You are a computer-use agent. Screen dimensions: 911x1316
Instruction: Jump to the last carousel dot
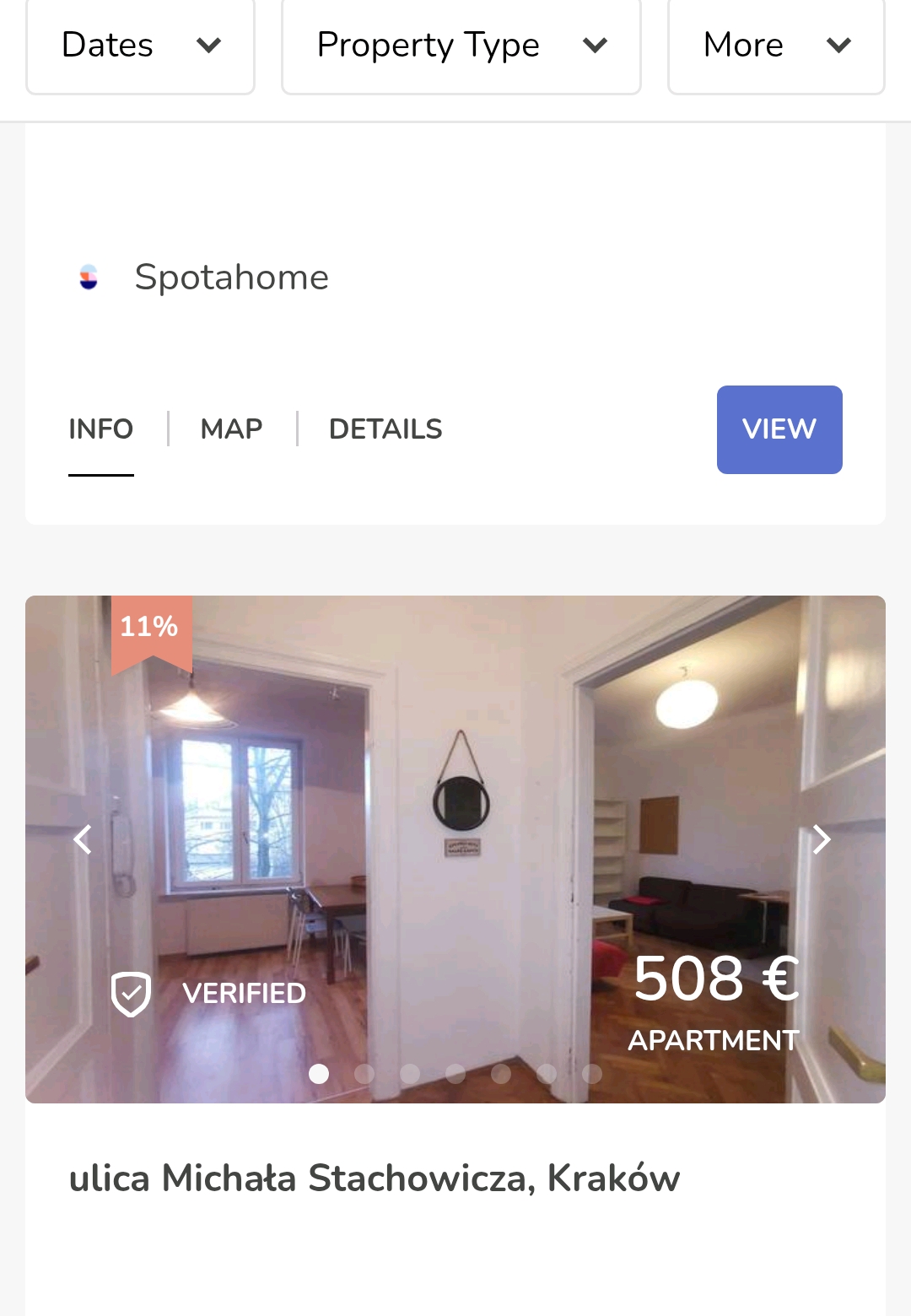click(592, 1073)
